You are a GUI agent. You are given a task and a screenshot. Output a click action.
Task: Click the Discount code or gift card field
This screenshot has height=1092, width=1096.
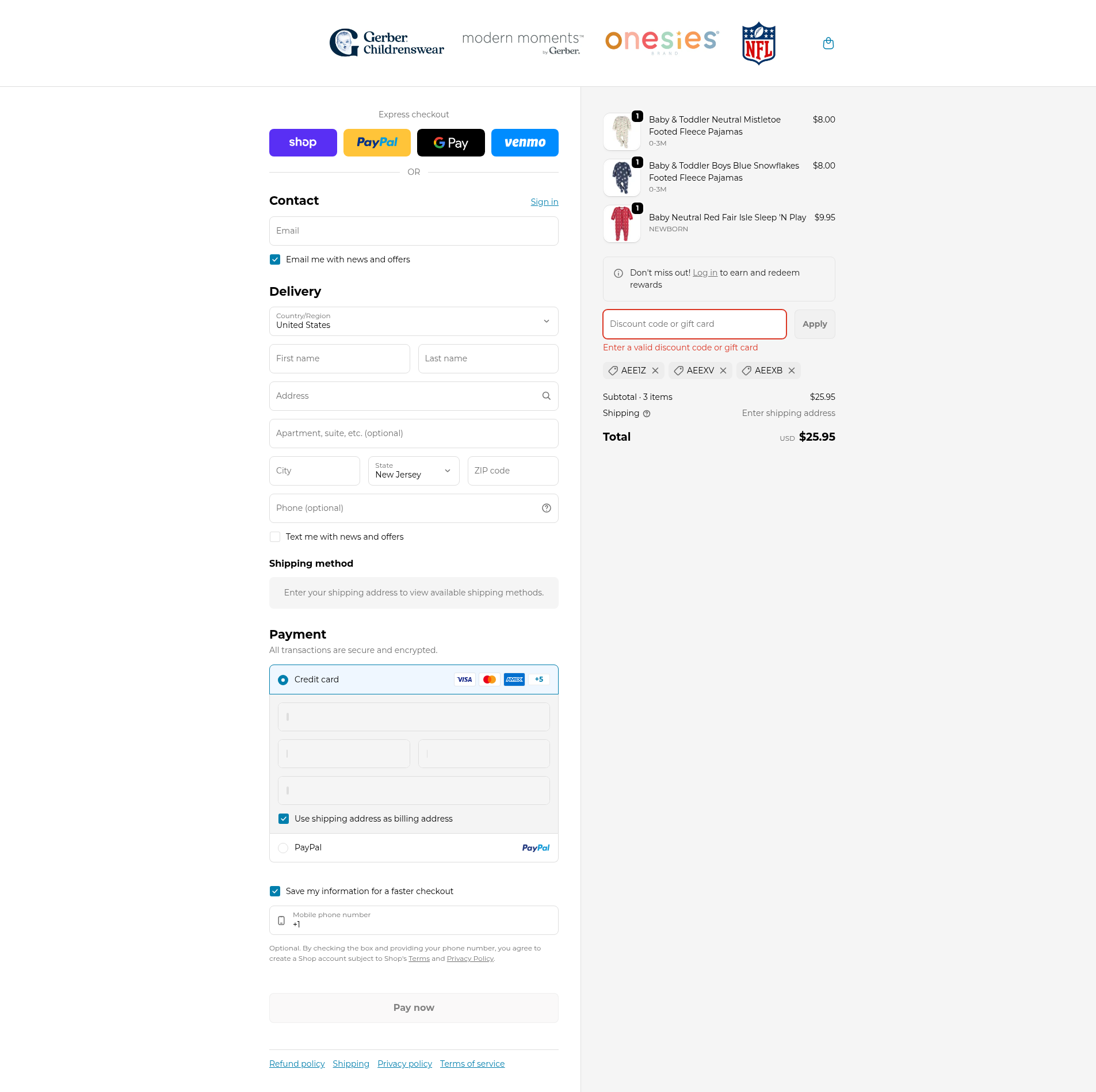coord(694,324)
